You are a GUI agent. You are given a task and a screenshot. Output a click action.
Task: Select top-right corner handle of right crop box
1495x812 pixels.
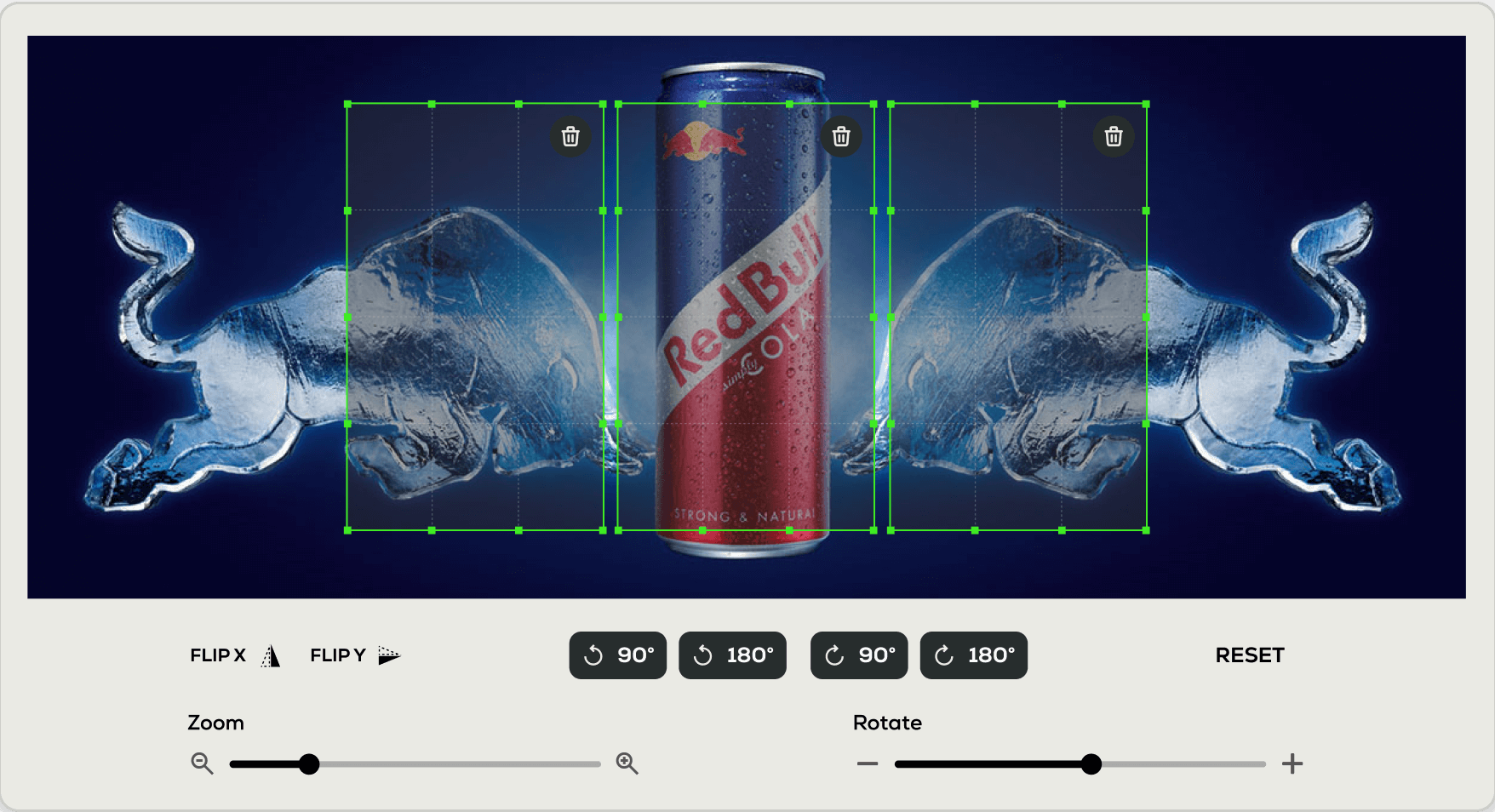click(1146, 104)
